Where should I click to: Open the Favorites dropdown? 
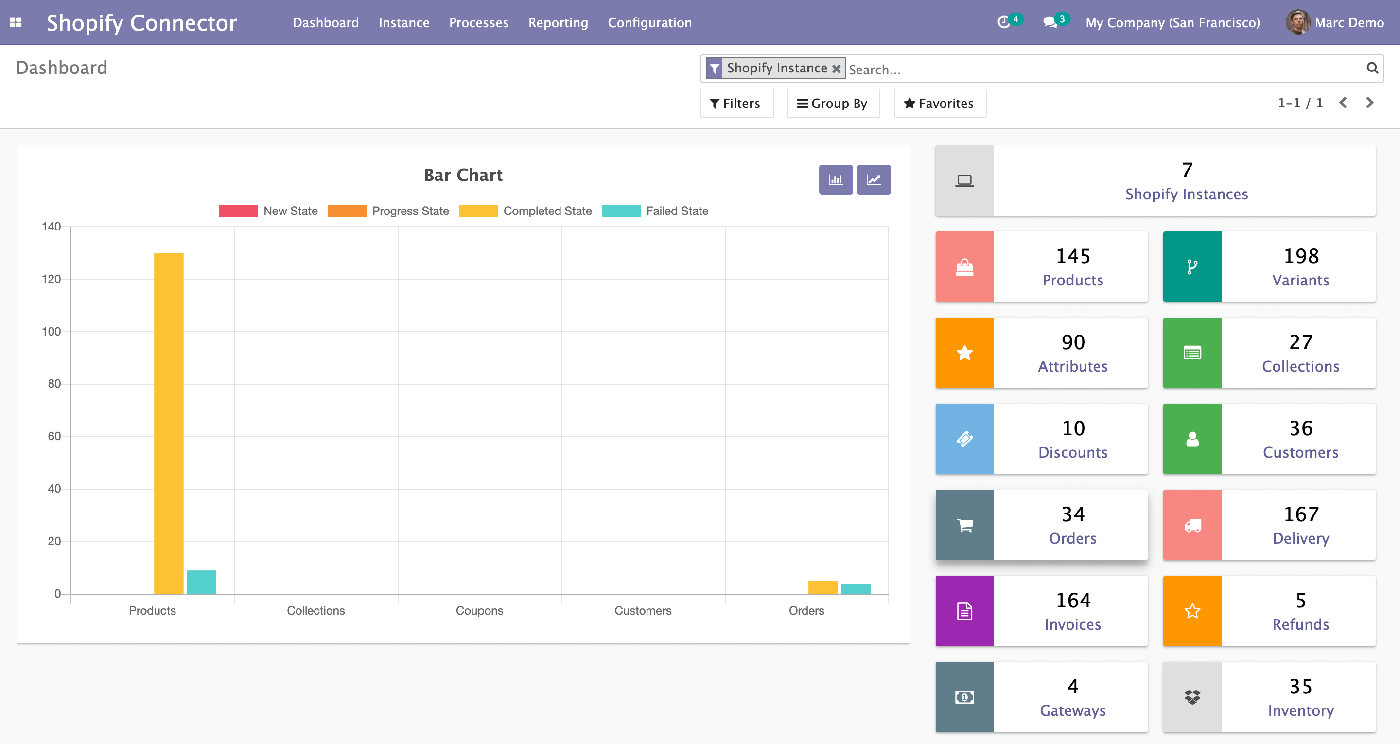(939, 103)
